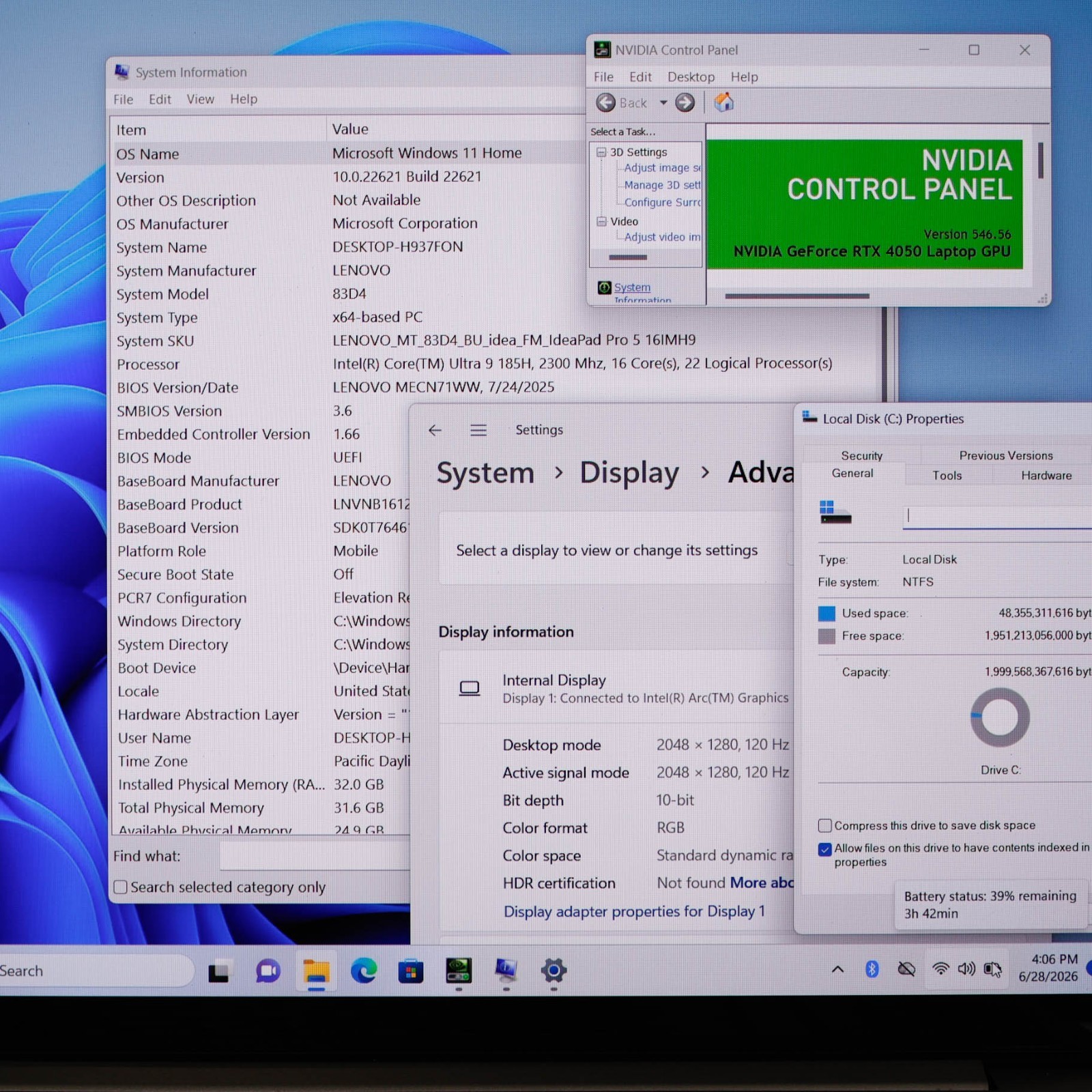Click the drive label text field

(997, 517)
